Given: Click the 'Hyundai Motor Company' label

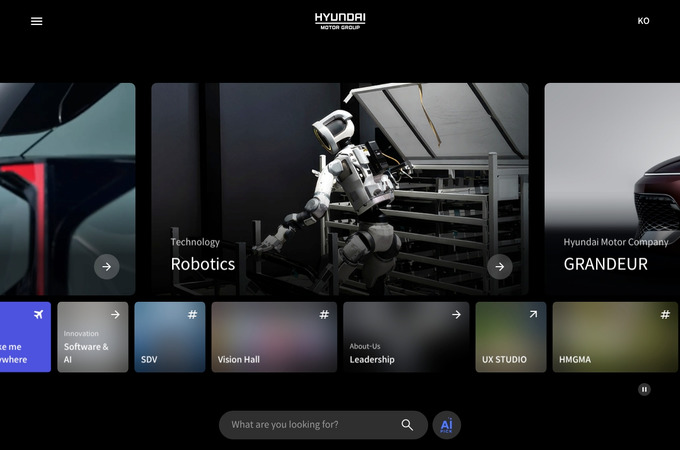Looking at the screenshot, I should [x=616, y=242].
